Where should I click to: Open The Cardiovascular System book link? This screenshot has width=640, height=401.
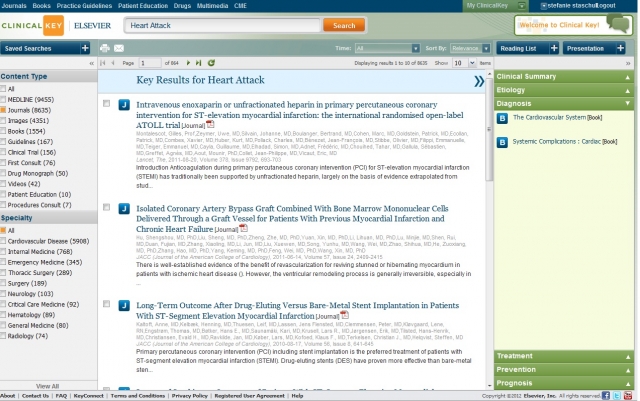pyautogui.click(x=550, y=117)
